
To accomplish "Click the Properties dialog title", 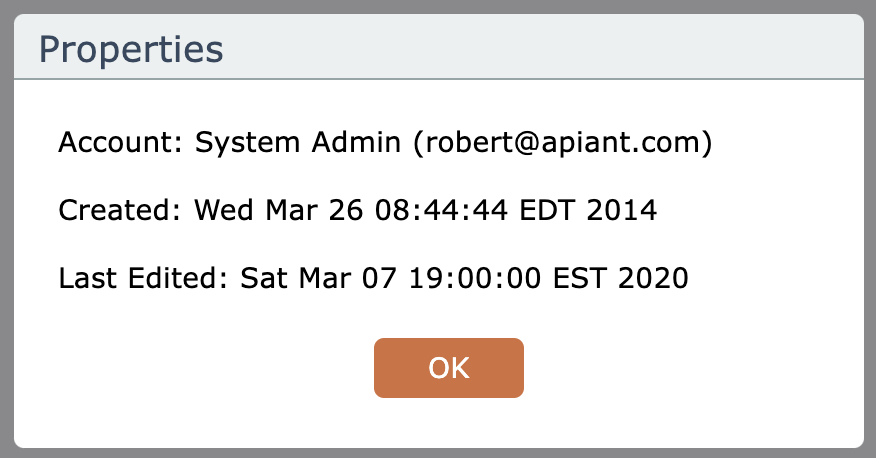I will 130,49.
